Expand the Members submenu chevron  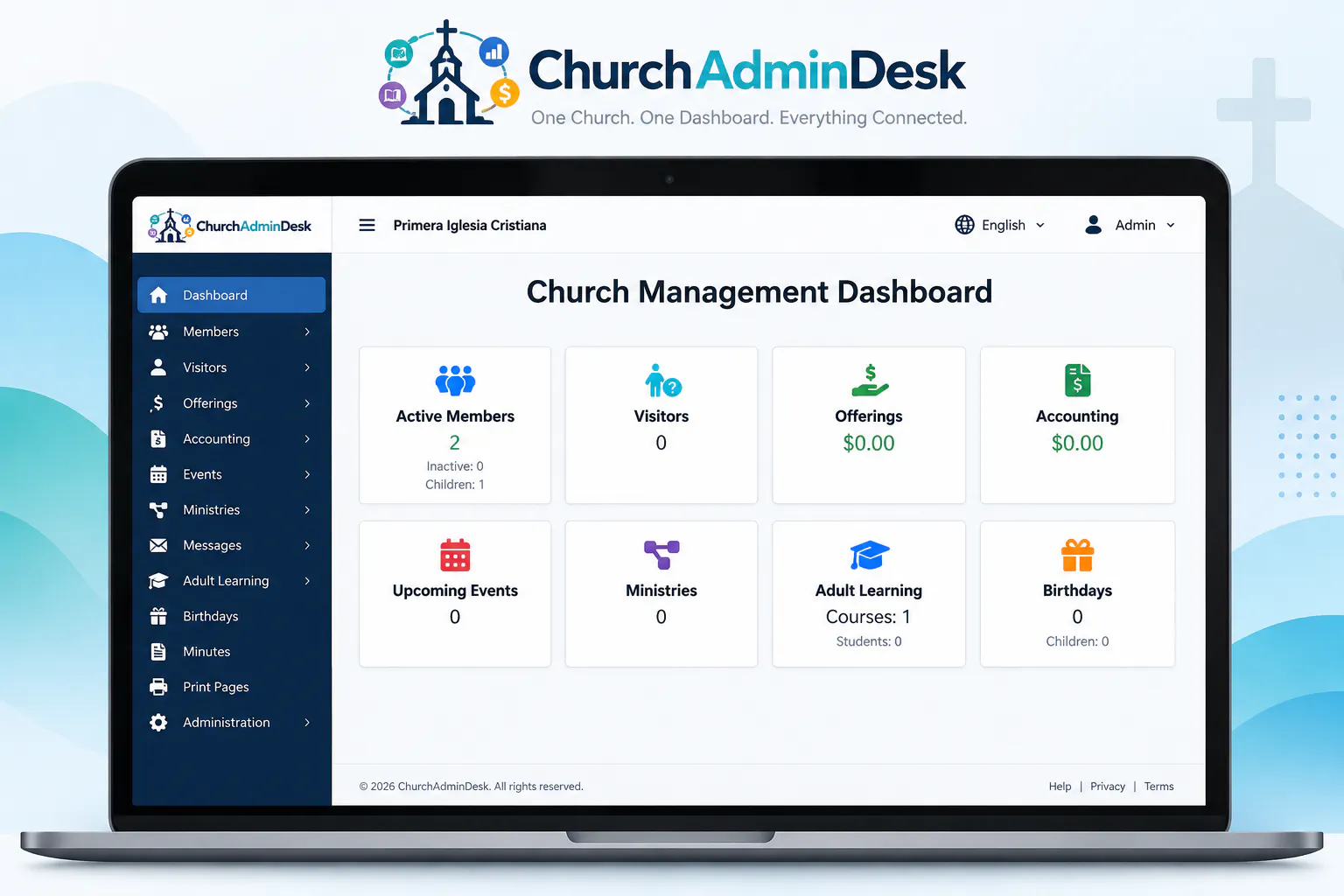tap(307, 332)
